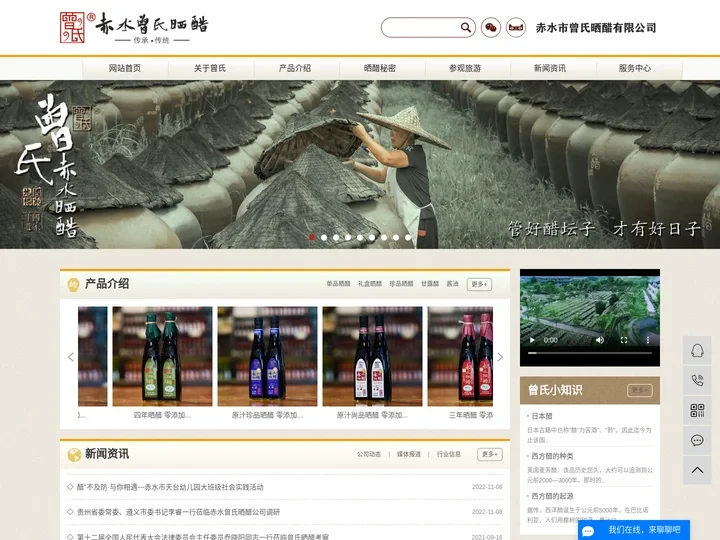The height and width of the screenshot is (540, 720).
Task: Open the shop icon beside WeChat
Action: coord(516,28)
